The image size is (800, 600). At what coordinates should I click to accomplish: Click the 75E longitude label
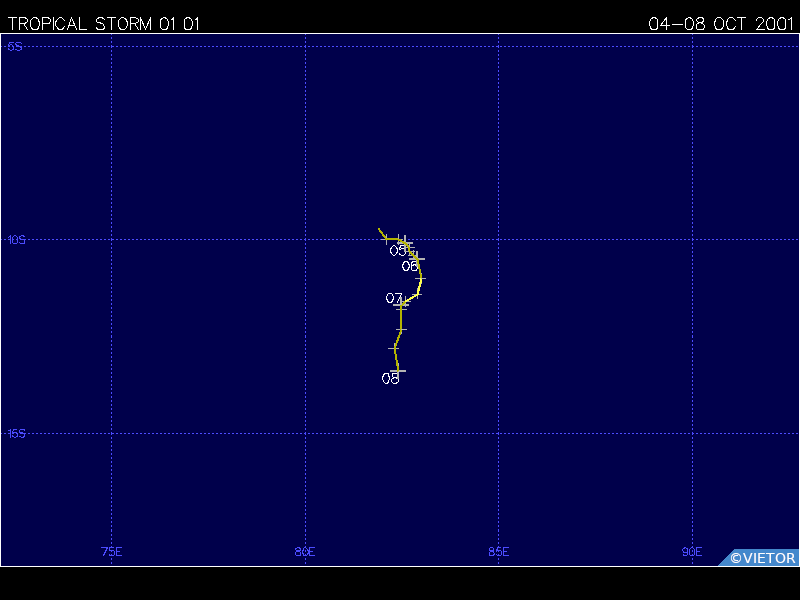click(x=112, y=552)
